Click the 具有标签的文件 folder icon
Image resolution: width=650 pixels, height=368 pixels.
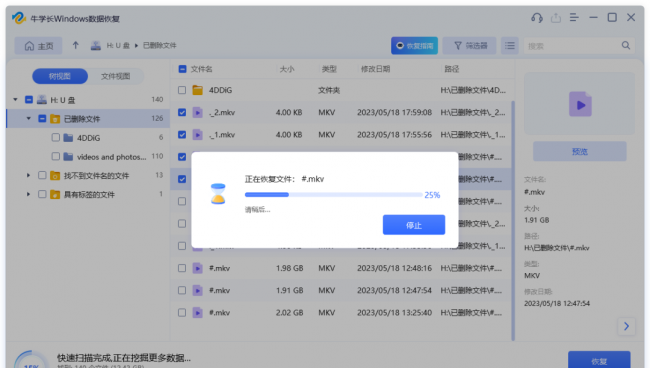pyautogui.click(x=55, y=194)
